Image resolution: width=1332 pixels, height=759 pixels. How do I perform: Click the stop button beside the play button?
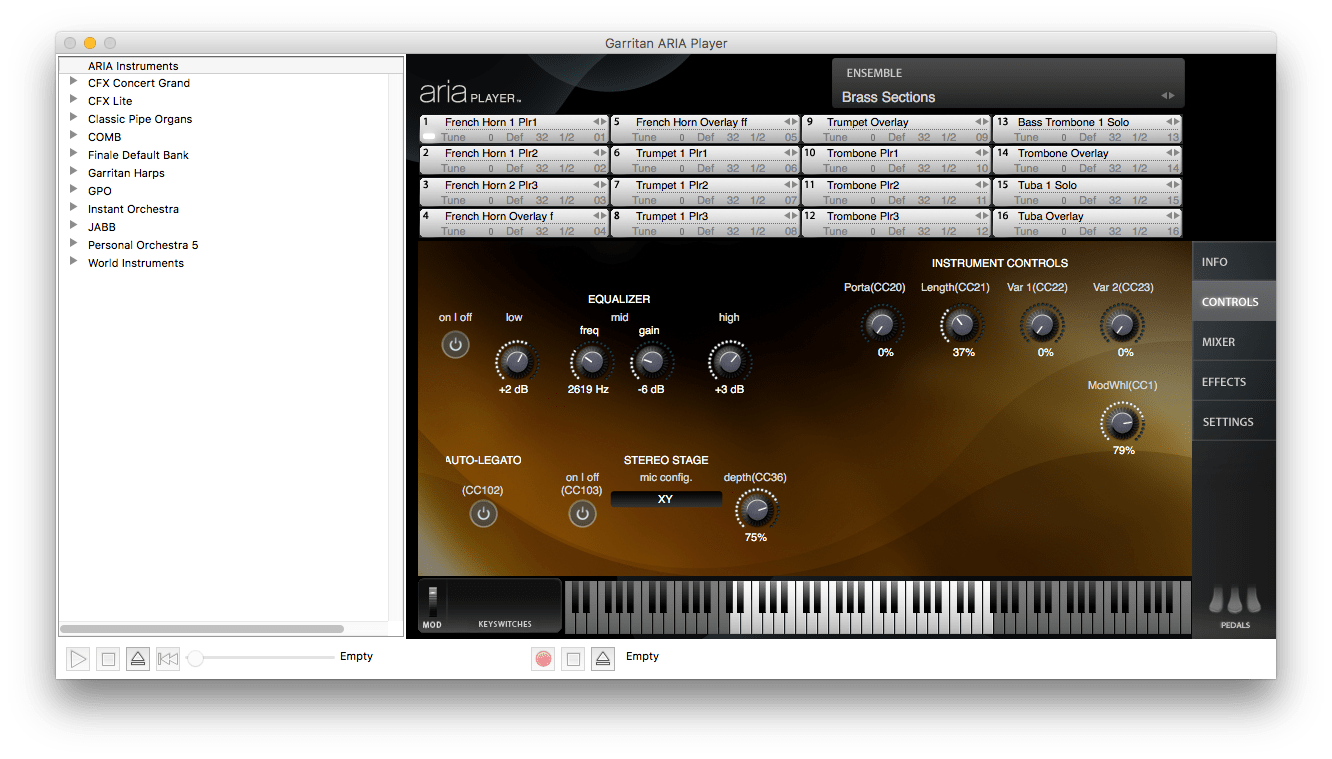click(x=108, y=658)
